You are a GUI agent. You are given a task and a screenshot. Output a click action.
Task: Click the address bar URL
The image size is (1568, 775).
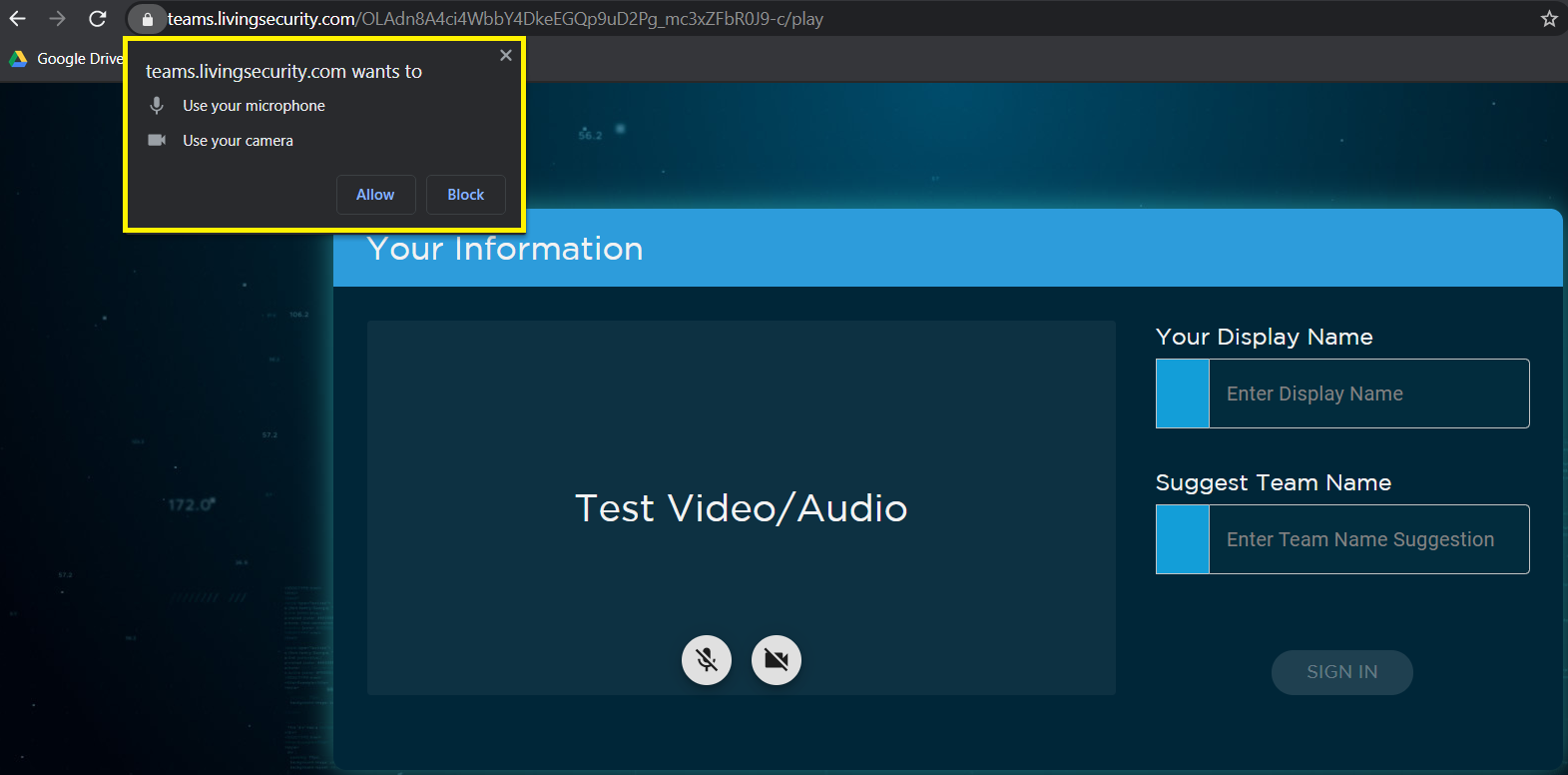point(495,19)
